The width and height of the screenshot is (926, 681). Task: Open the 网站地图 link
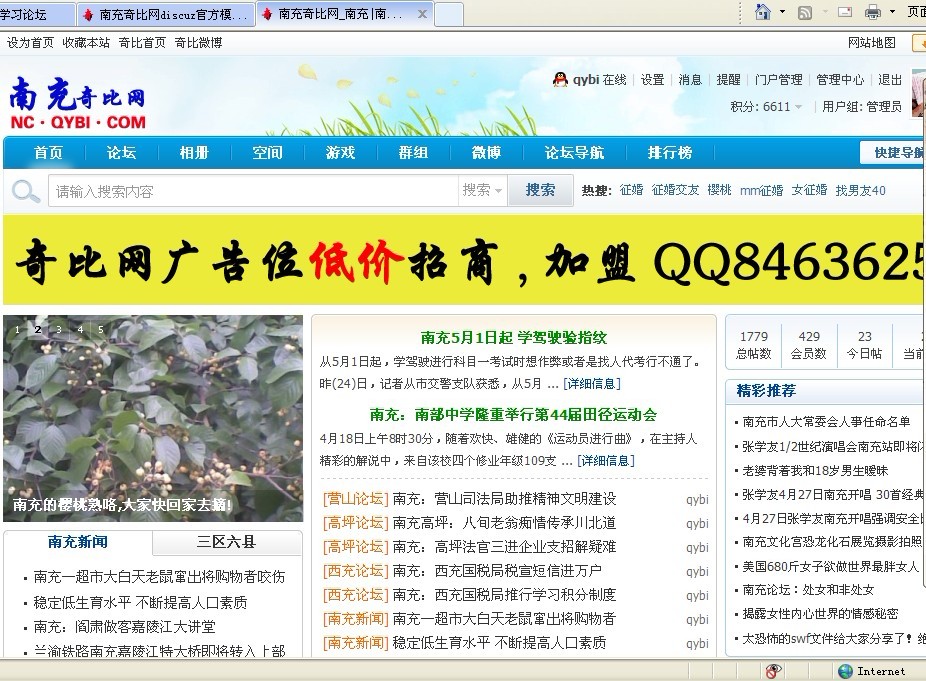pyautogui.click(x=872, y=43)
